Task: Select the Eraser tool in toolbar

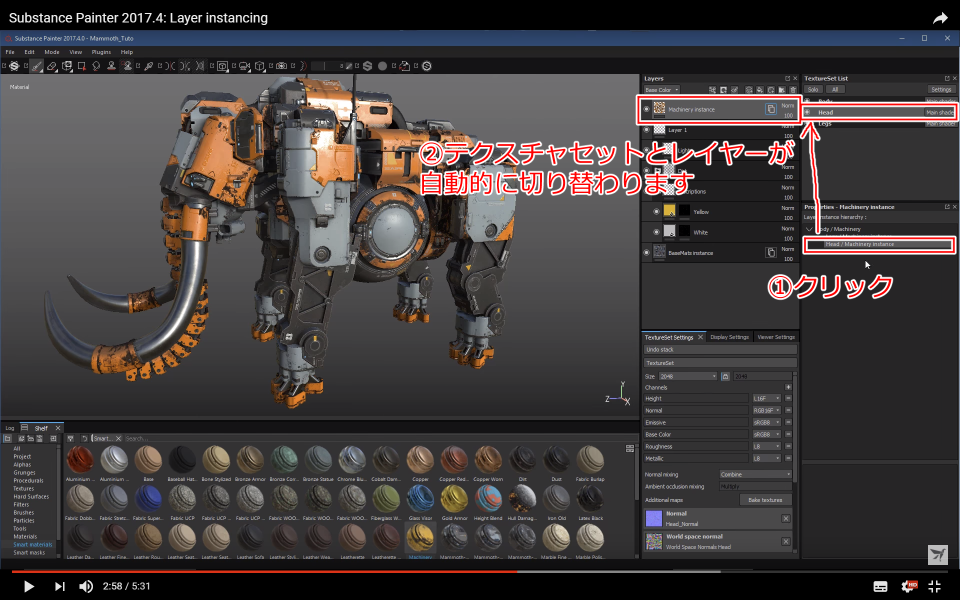Action: (x=52, y=66)
